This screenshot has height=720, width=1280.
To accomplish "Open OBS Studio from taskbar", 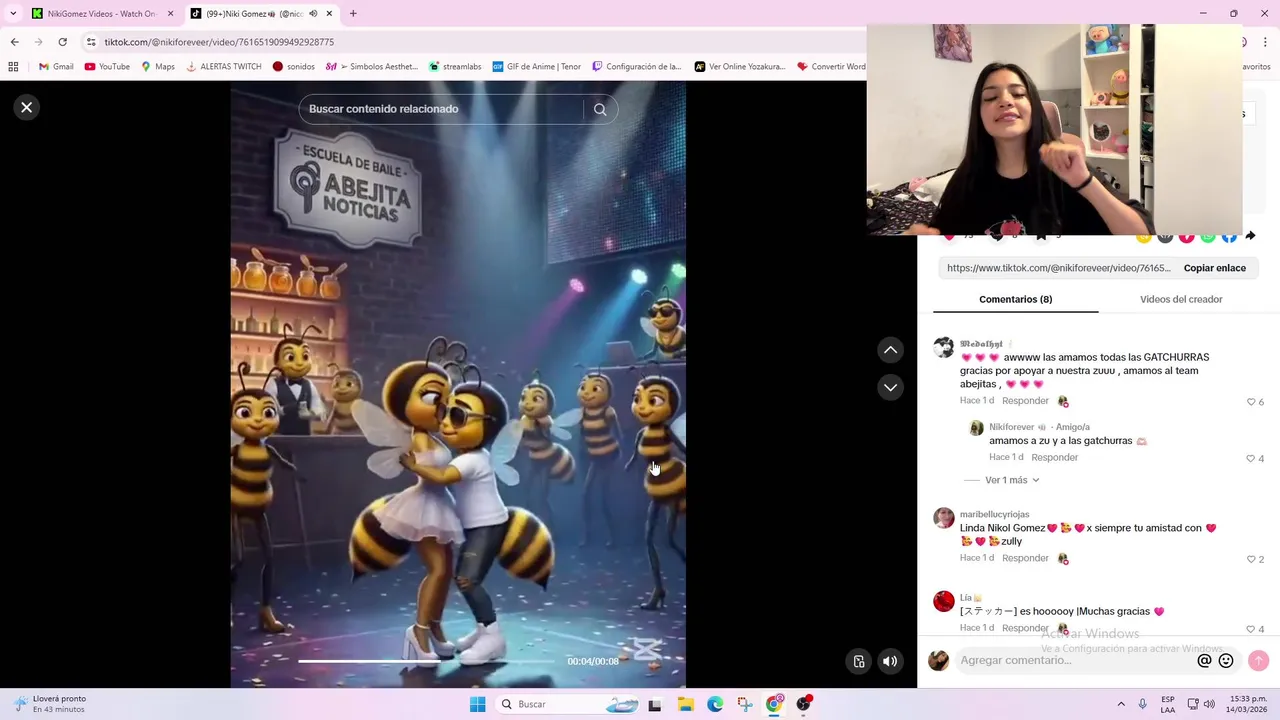I will click(804, 704).
